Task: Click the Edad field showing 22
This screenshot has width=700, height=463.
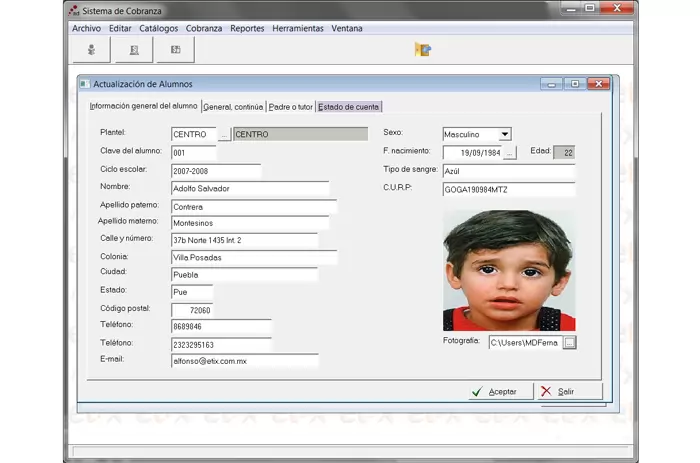Action: (x=564, y=153)
